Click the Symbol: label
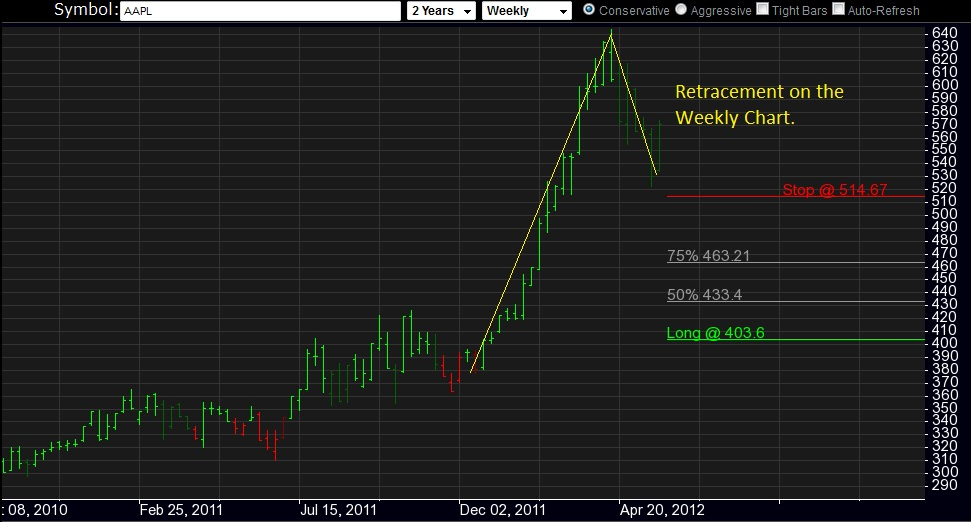This screenshot has width=971, height=522. click(86, 10)
